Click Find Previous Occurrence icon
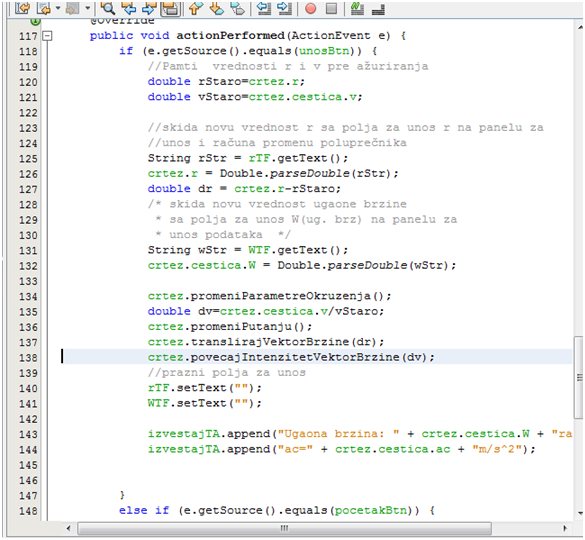Image resolution: width=585 pixels, height=540 pixels. [x=128, y=8]
